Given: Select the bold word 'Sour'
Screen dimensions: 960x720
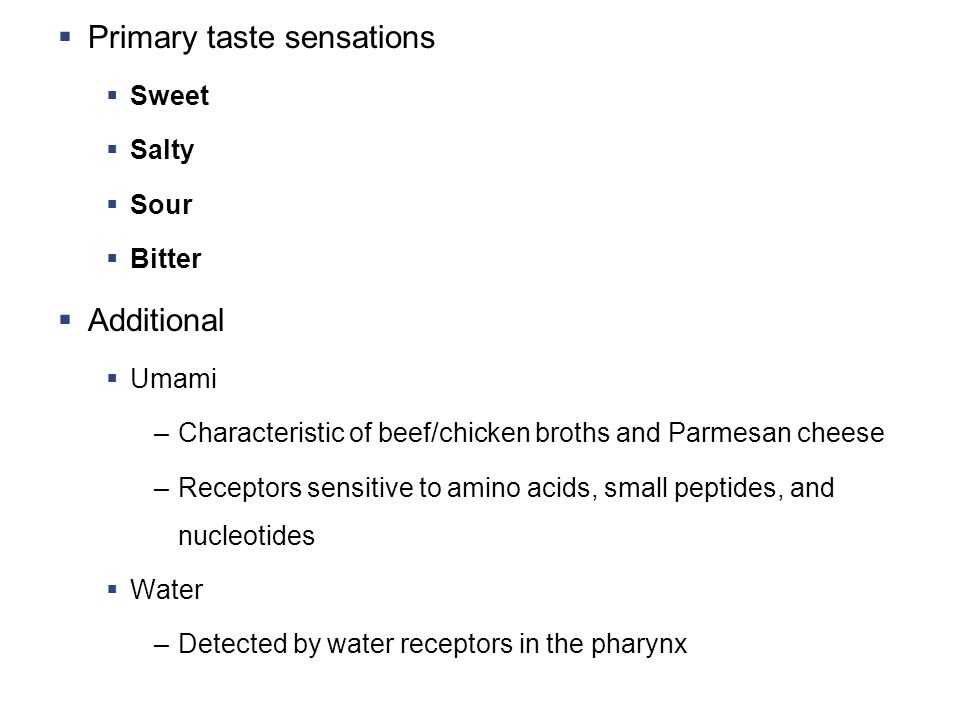Looking at the screenshot, I should (x=161, y=204).
